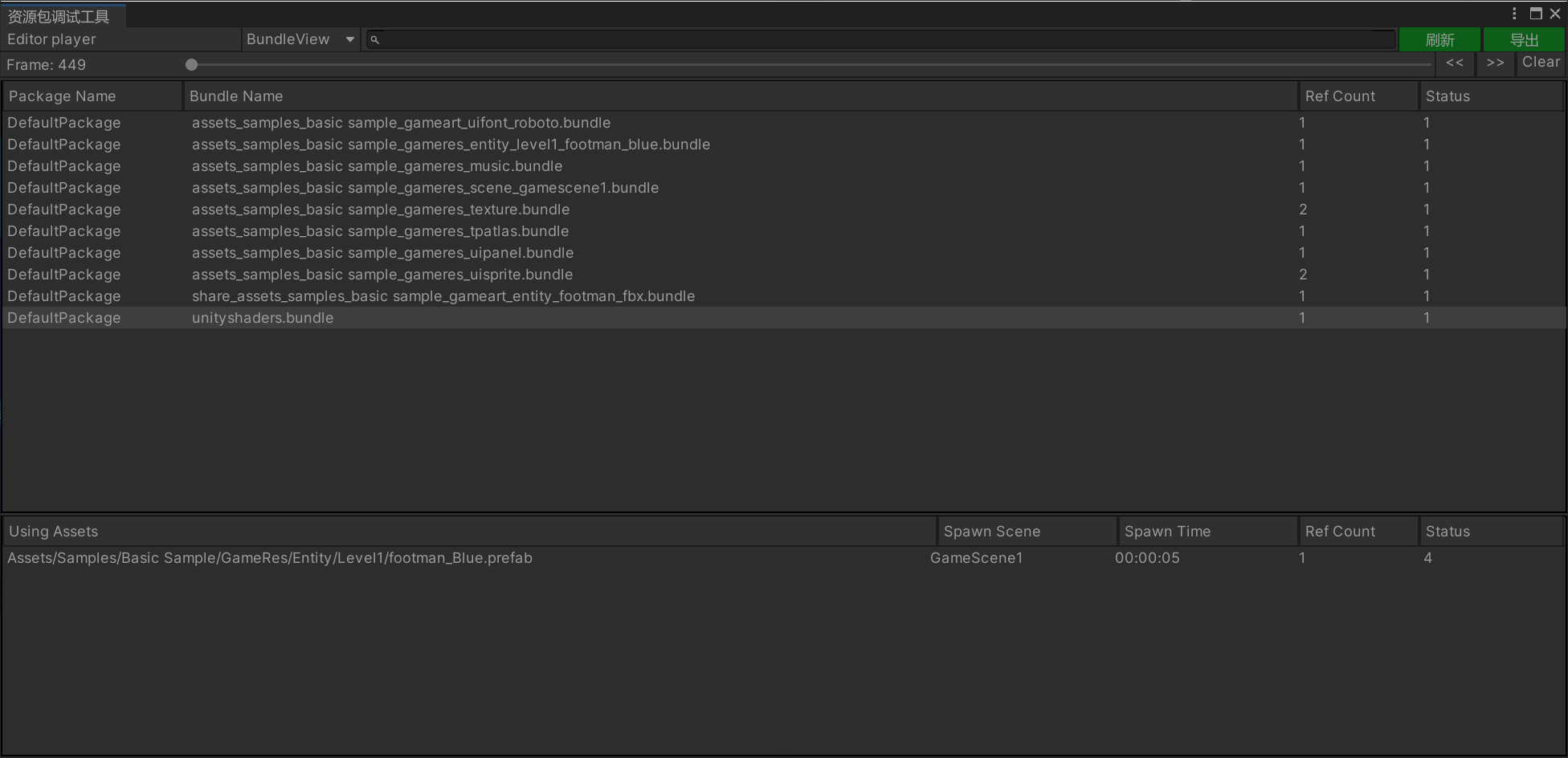Step to next frame with >> button
Screen dimensions: 1568x758
click(1495, 63)
